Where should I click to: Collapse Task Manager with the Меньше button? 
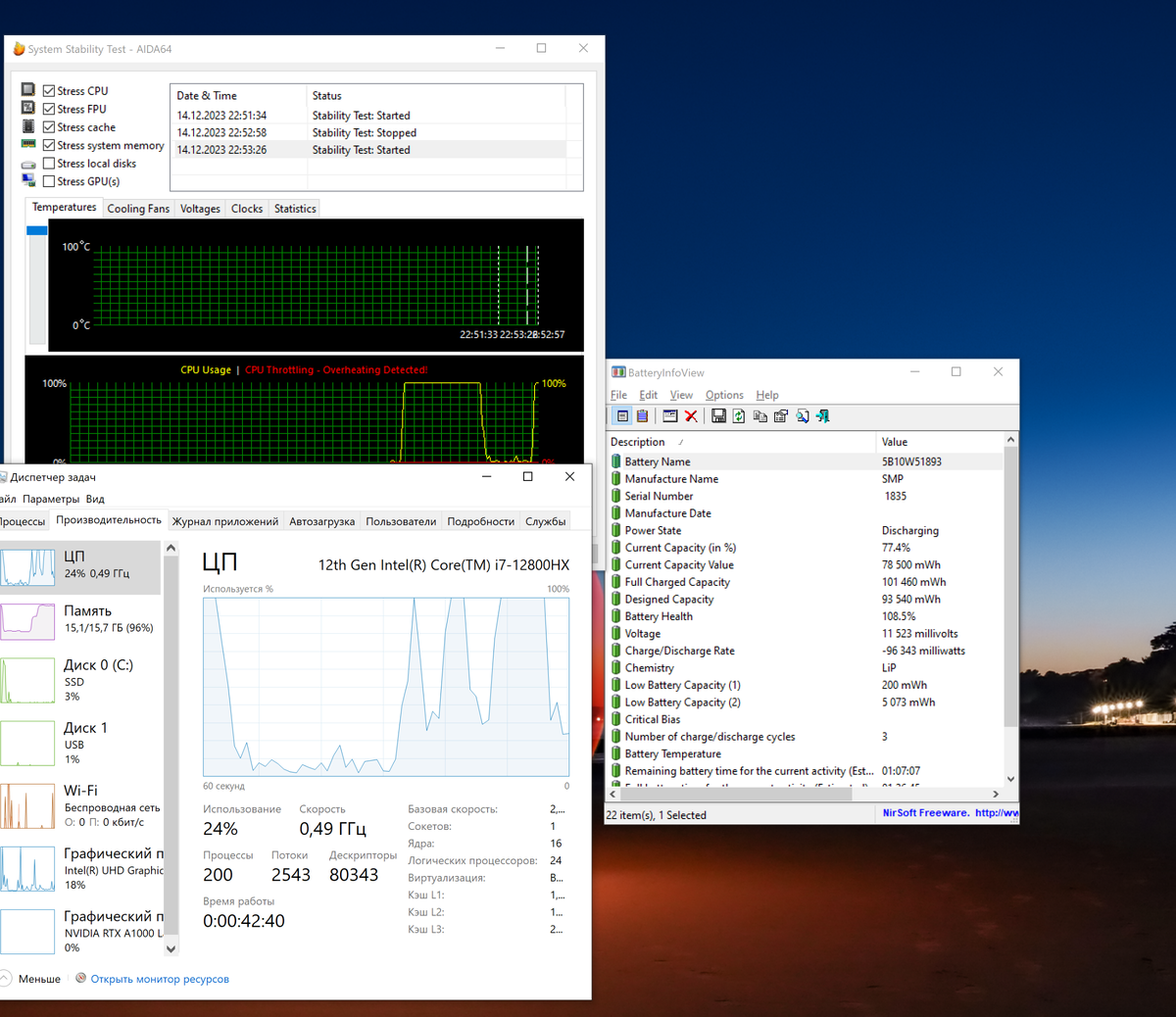(x=31, y=979)
